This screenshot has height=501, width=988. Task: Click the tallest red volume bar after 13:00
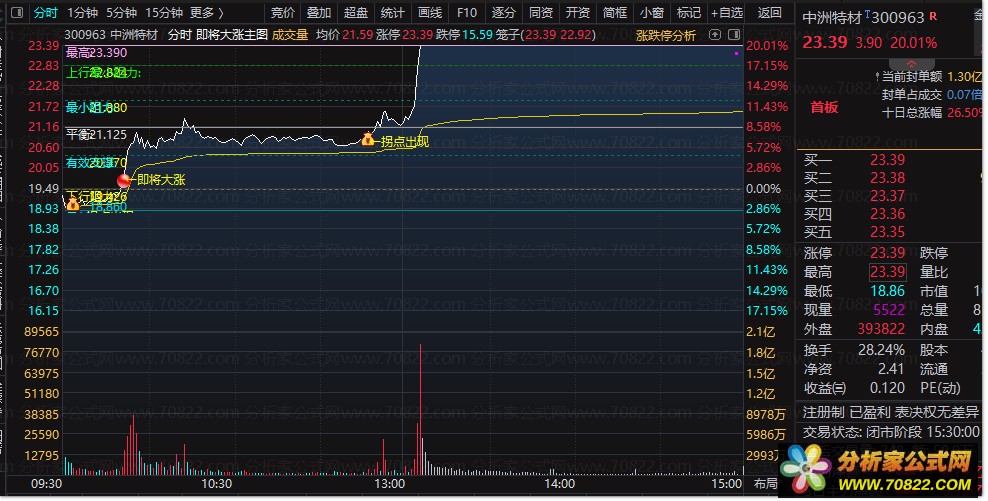pyautogui.click(x=420, y=410)
